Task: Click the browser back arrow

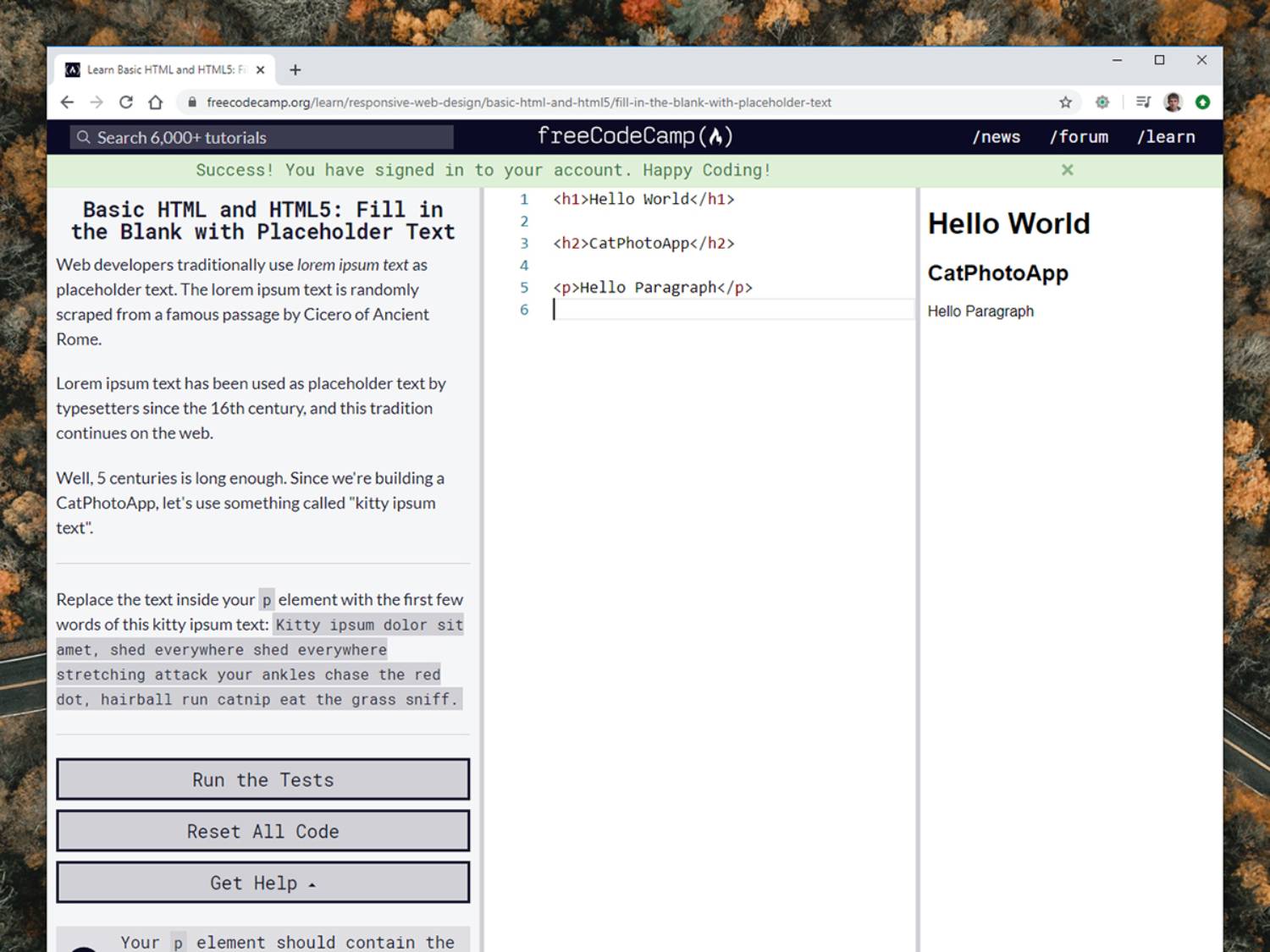Action: (x=68, y=102)
